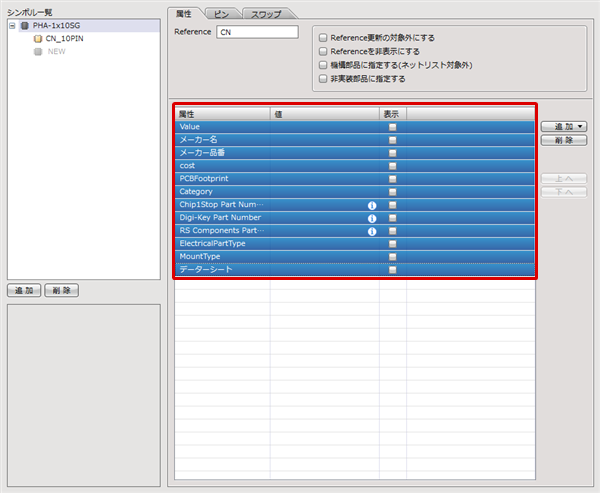Switch to the 属性 tab
600x493 pixels.
(x=184, y=14)
